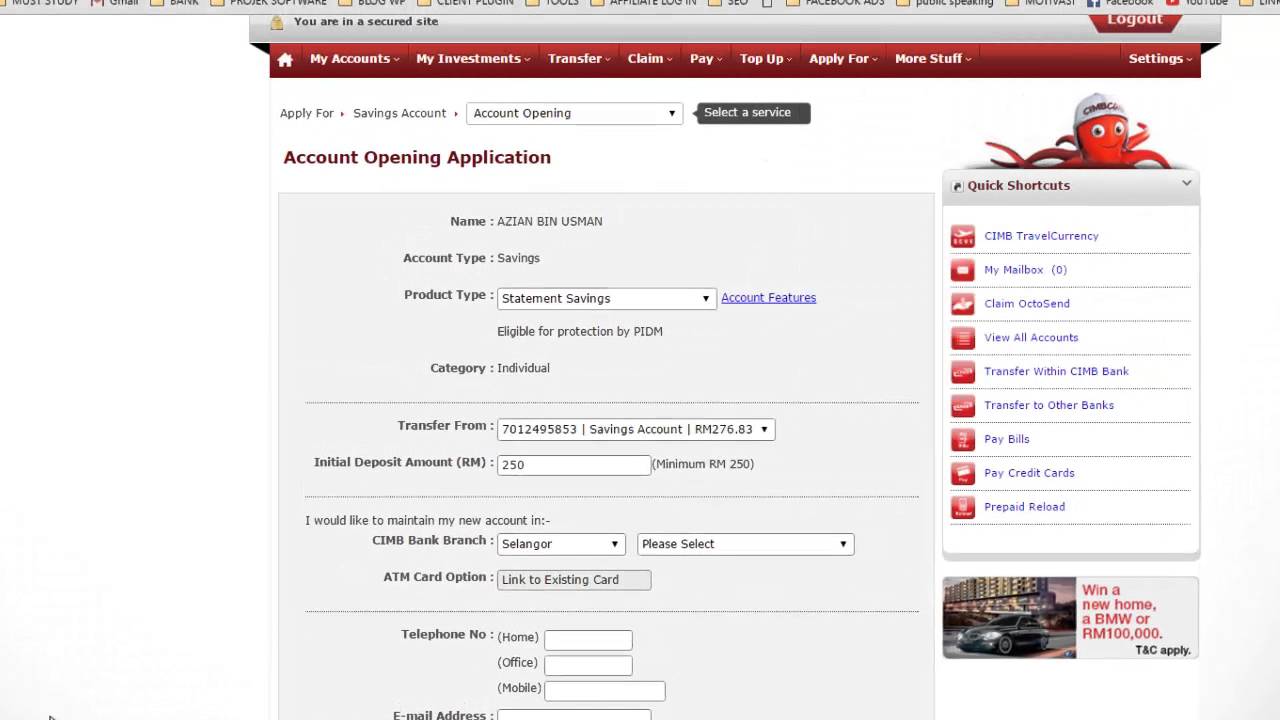Open the Apply For menu
Image resolution: width=1280 pixels, height=720 pixels.
(844, 59)
